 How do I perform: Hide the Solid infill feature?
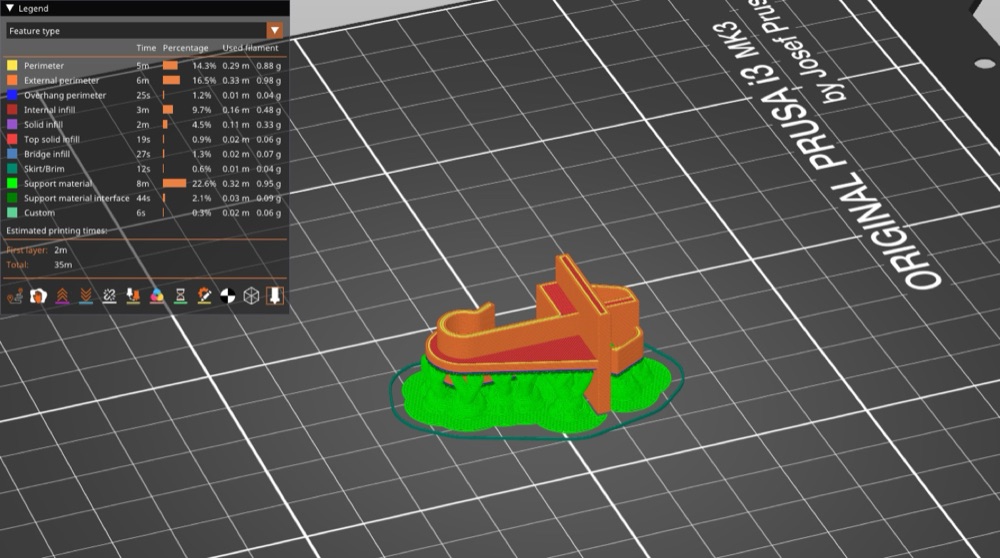[x=43, y=124]
